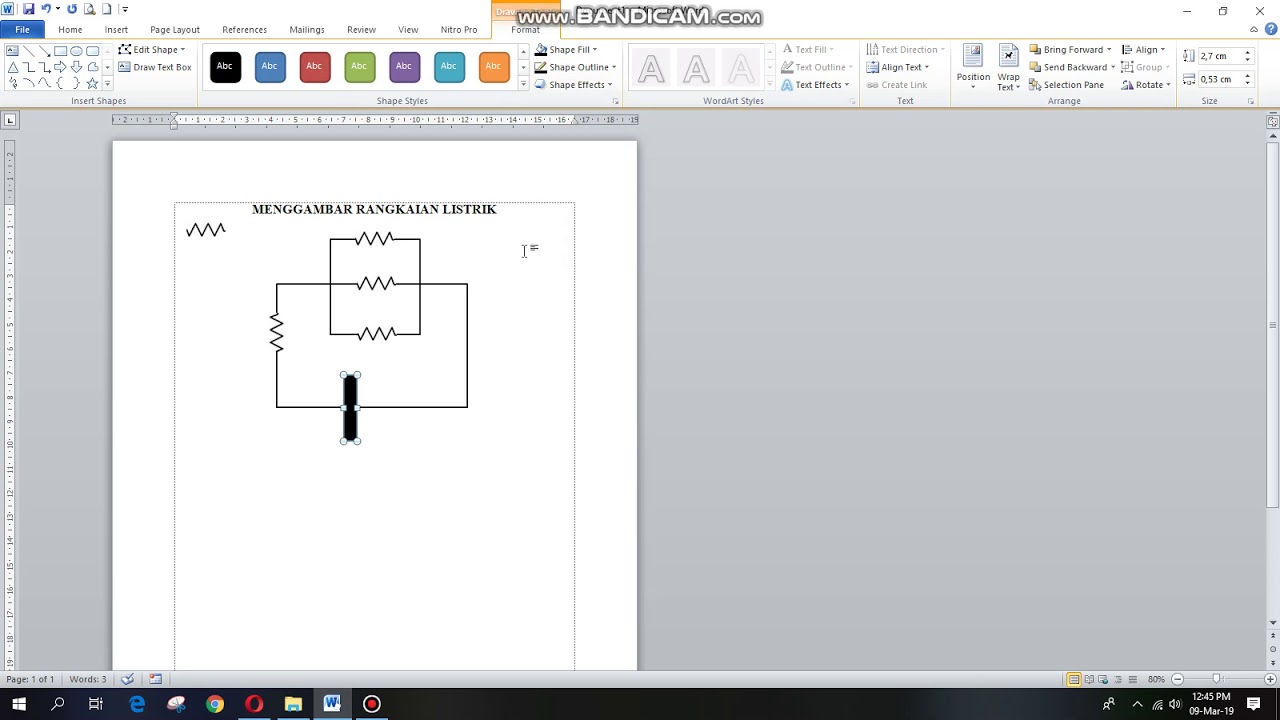This screenshot has width=1280, height=720.
Task: Open the Rotate dropdown menu
Action: click(x=1147, y=85)
